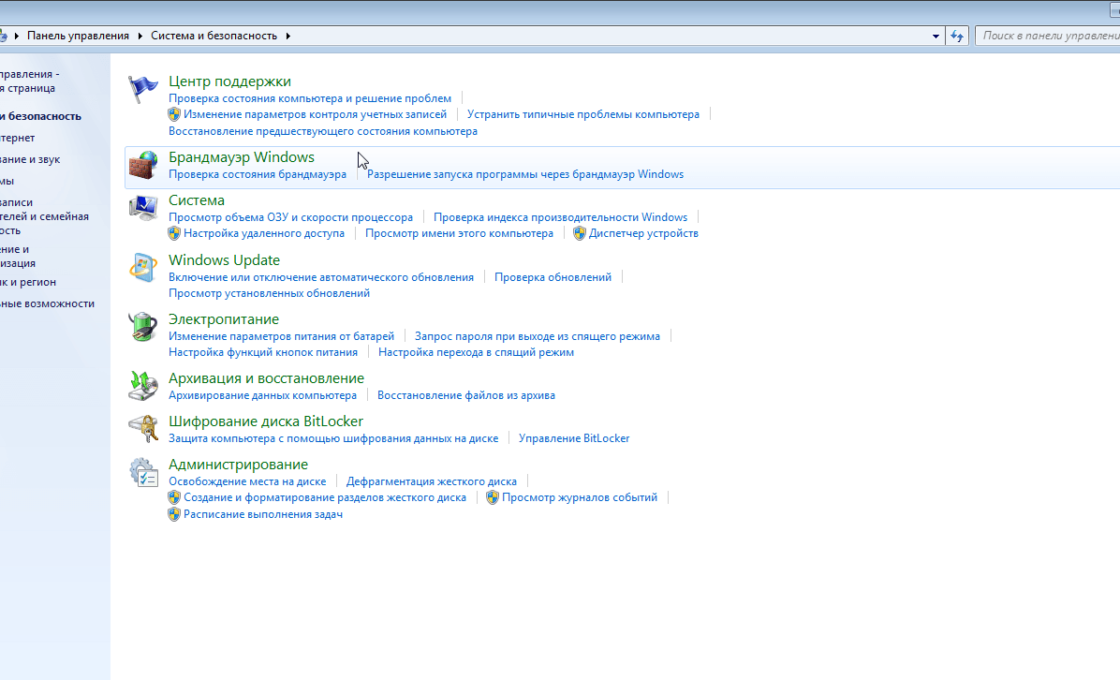Open the Диспетчер устройств link
Viewport: 1120px width, 680px height.
click(643, 233)
